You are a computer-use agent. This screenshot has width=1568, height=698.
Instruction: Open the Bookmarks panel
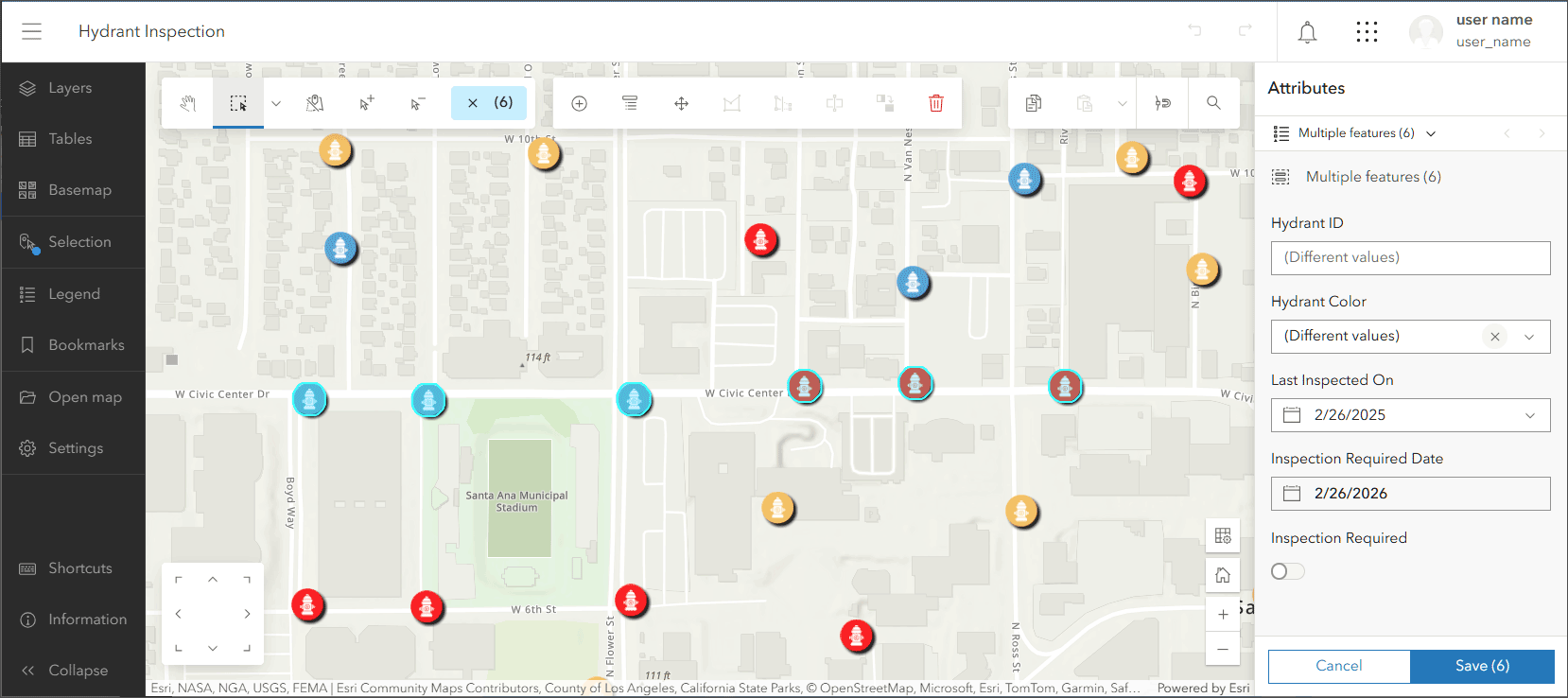(73, 345)
